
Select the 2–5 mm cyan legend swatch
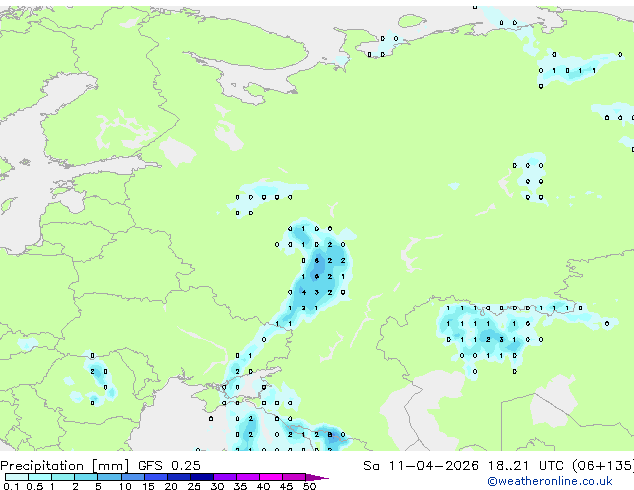(86, 477)
